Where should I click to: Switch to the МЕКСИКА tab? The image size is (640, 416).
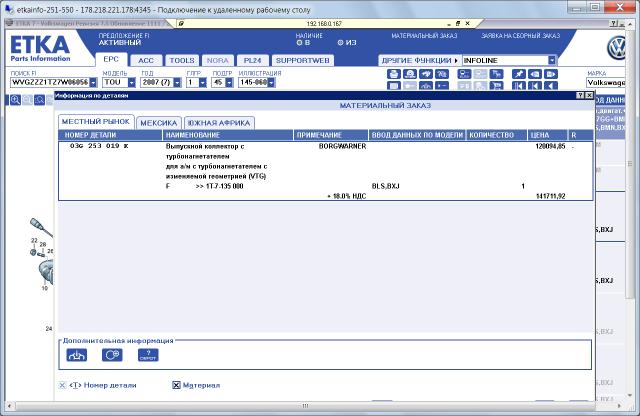coord(159,123)
